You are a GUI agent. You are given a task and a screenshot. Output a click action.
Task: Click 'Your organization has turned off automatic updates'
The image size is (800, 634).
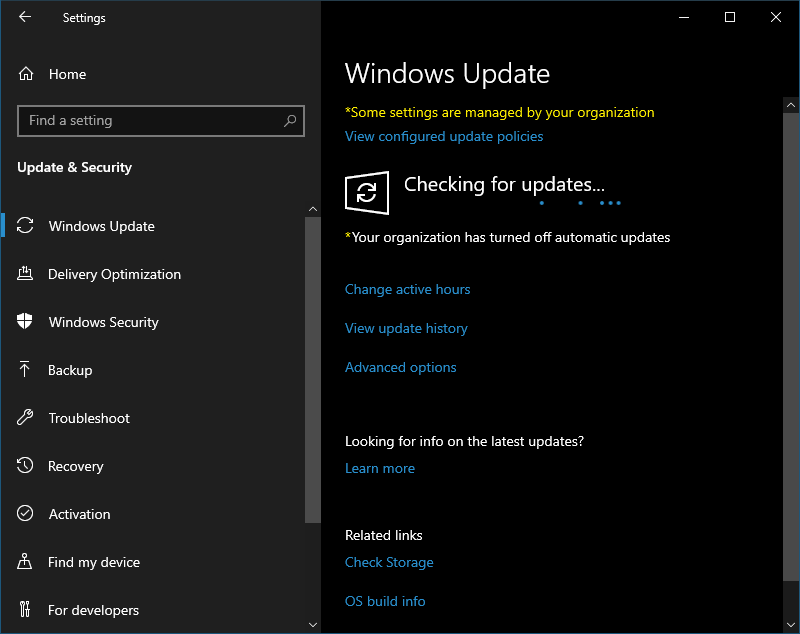pyautogui.click(x=508, y=237)
